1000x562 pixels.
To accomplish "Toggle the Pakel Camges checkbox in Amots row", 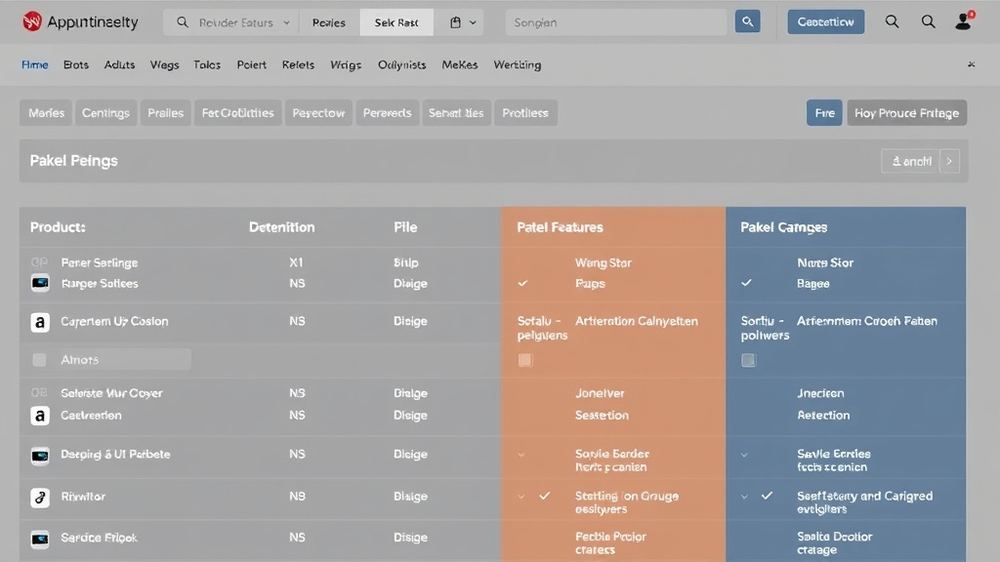I will tap(748, 360).
